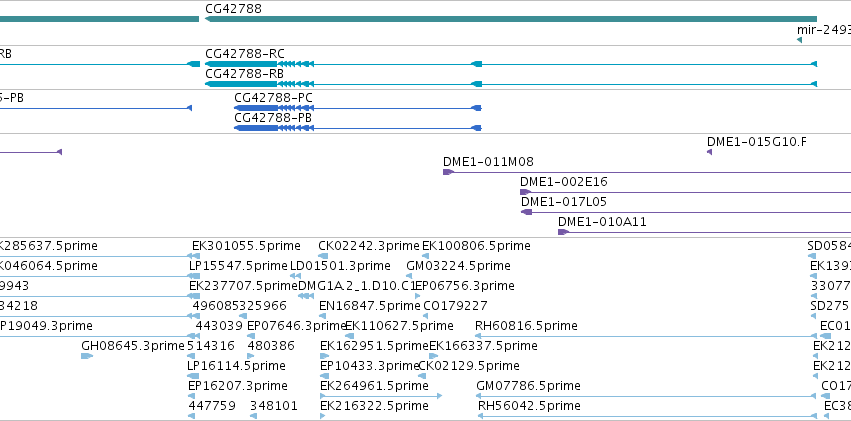The image size is (851, 421).
Task: Select EST CK02242.3prime
Action: click(369, 246)
